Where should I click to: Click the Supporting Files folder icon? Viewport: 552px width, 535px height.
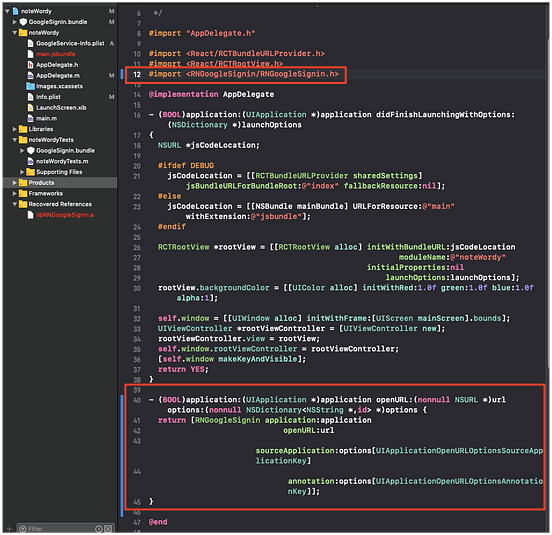pos(31,172)
